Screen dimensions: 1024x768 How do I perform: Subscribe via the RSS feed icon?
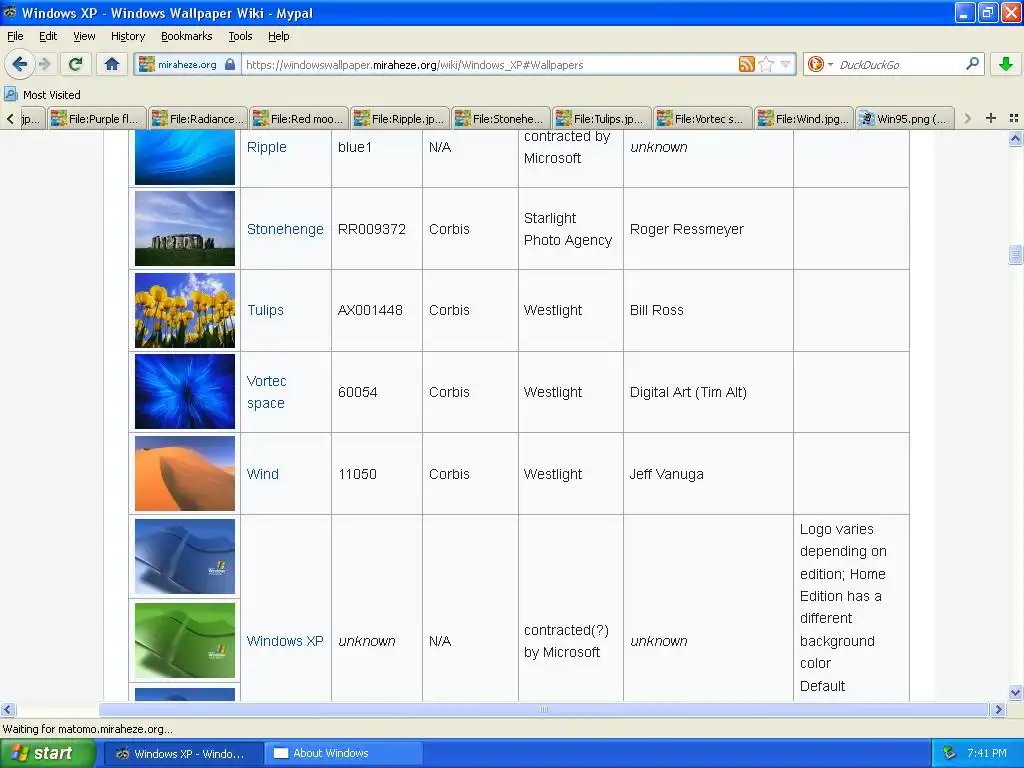click(x=746, y=64)
